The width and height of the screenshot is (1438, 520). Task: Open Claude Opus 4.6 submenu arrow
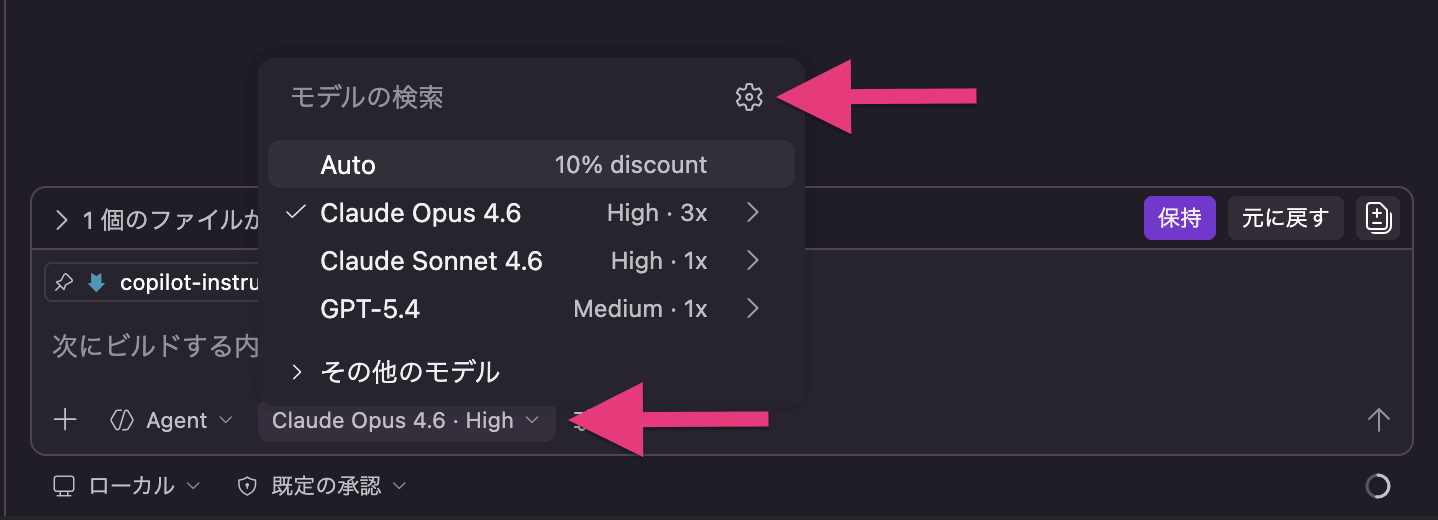[753, 213]
